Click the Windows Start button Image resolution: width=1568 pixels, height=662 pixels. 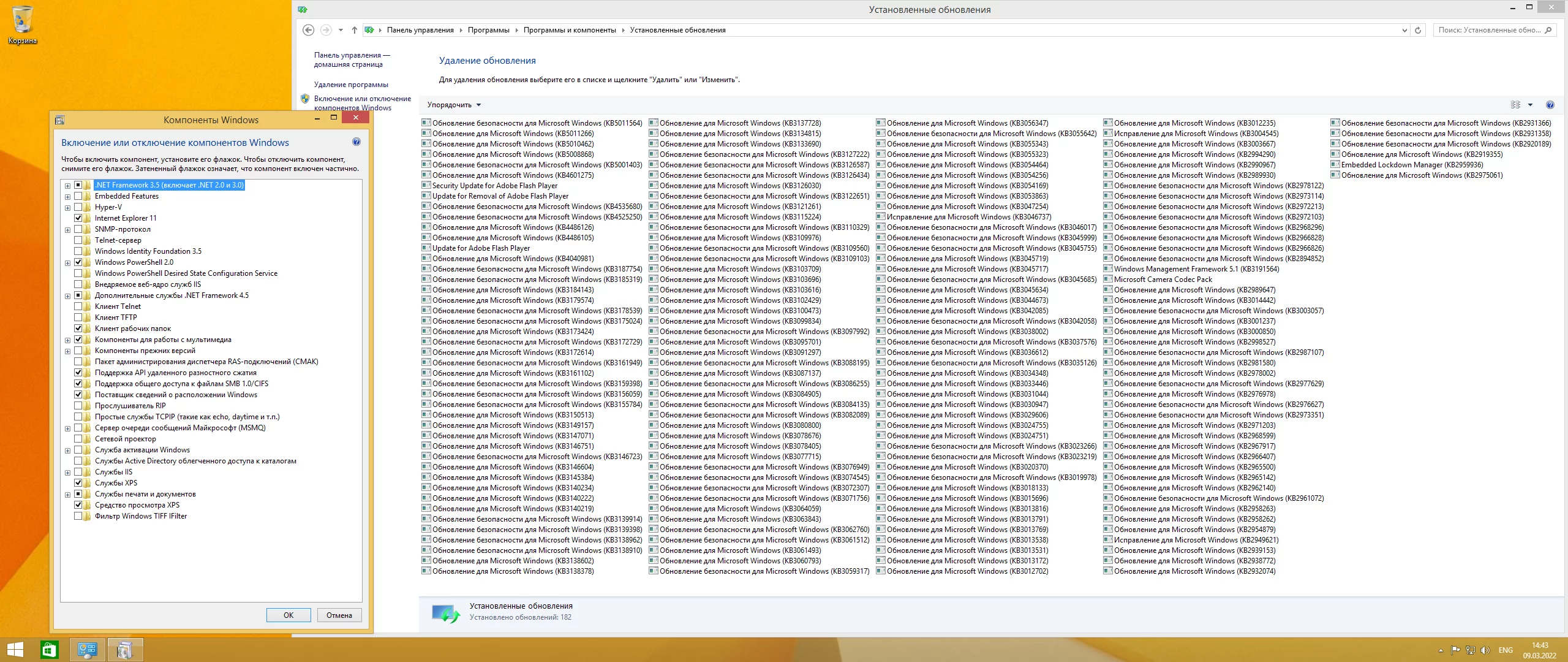coord(15,650)
